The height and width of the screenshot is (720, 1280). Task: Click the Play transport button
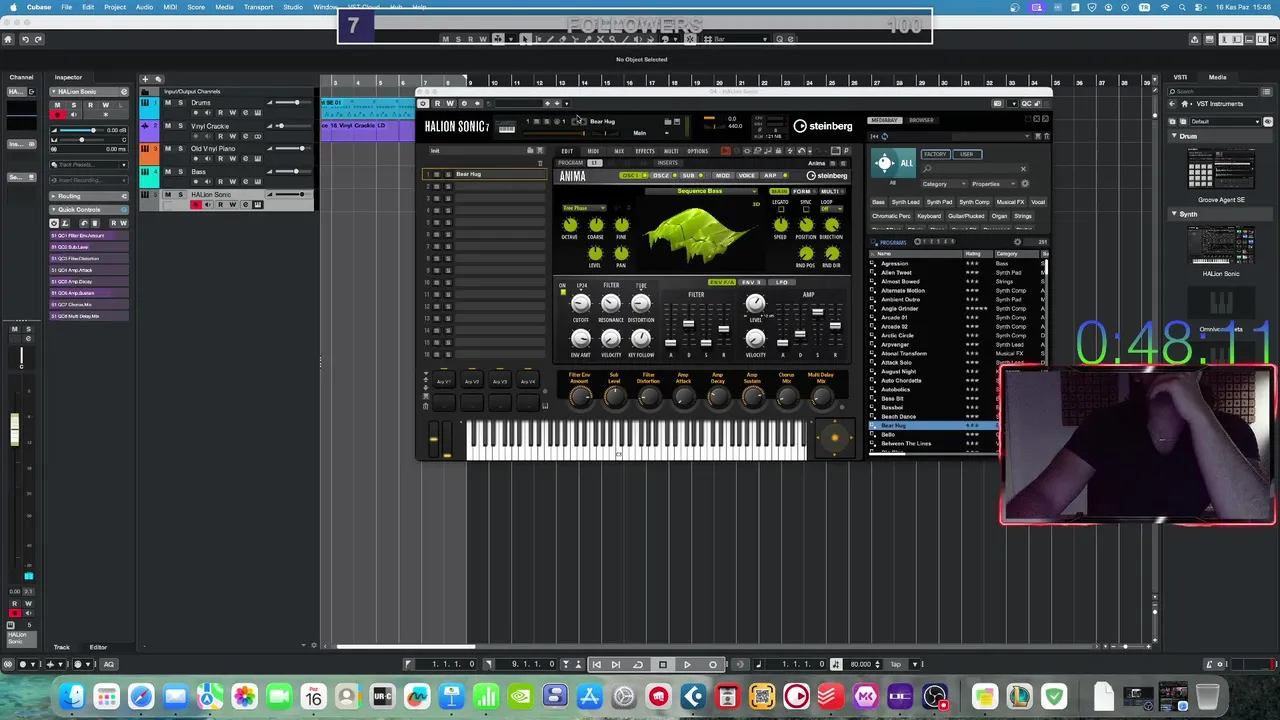(687, 664)
